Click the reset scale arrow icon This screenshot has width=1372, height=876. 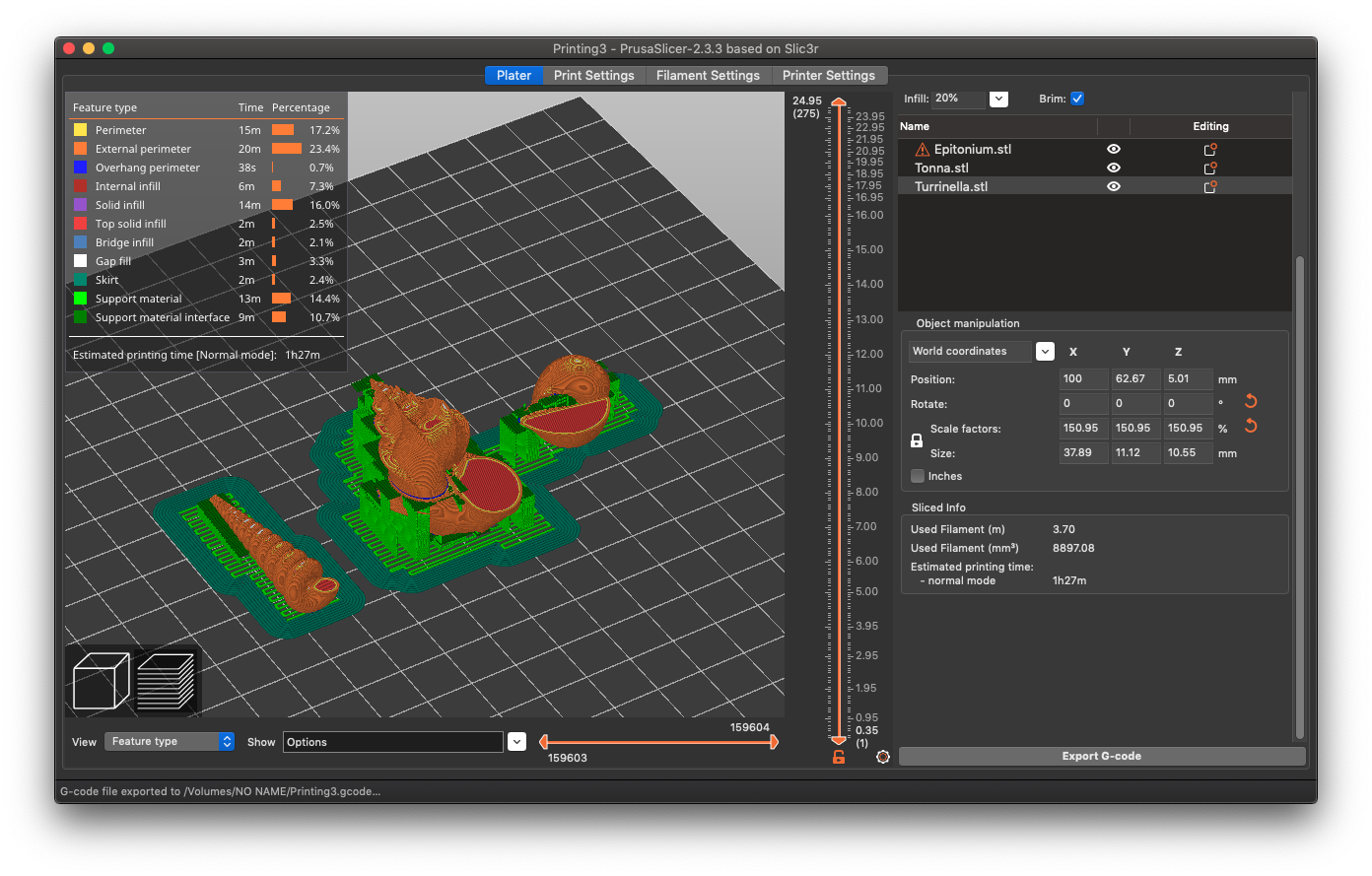[x=1250, y=425]
